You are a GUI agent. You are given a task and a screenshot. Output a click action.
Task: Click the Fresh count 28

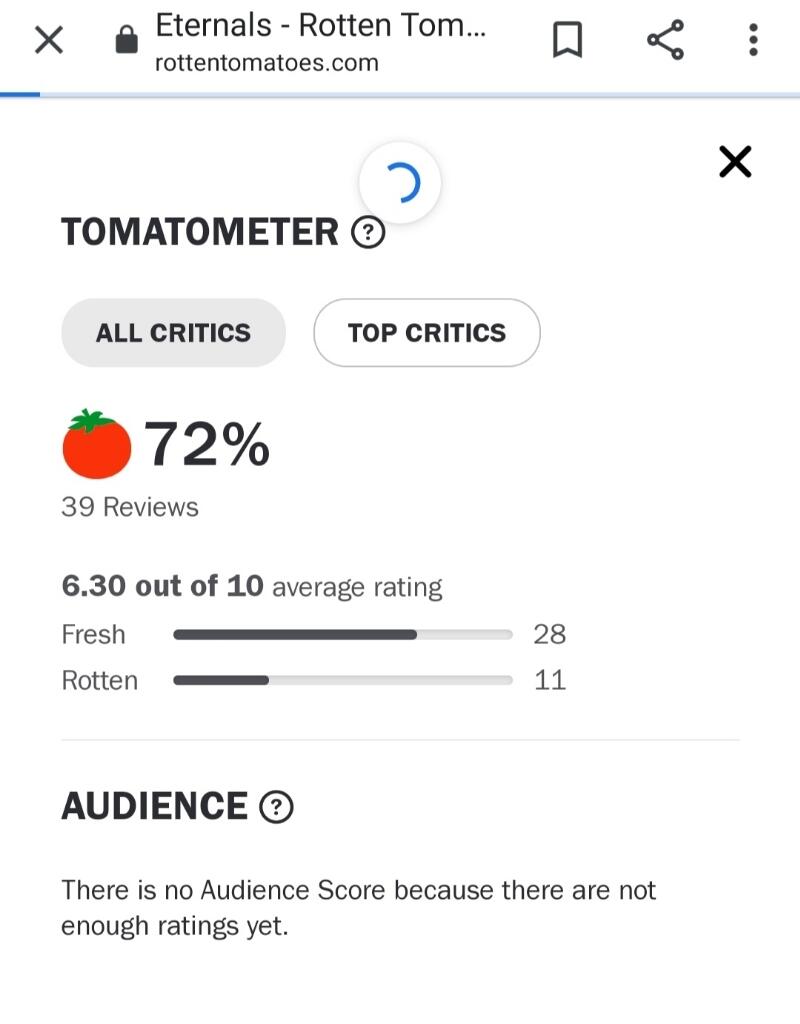point(550,635)
